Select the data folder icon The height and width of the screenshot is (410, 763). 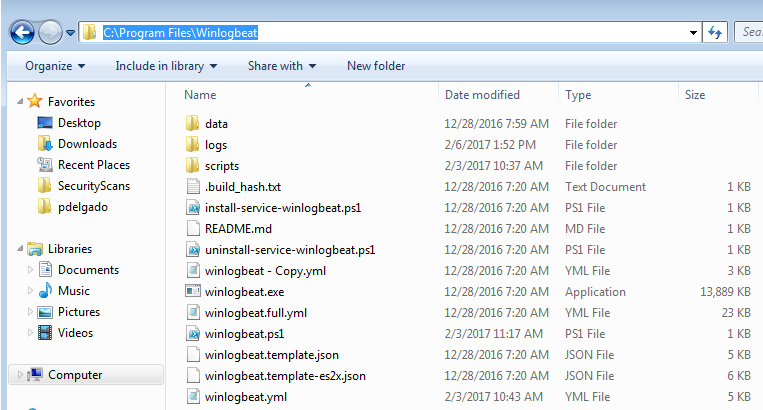pyautogui.click(x=193, y=124)
